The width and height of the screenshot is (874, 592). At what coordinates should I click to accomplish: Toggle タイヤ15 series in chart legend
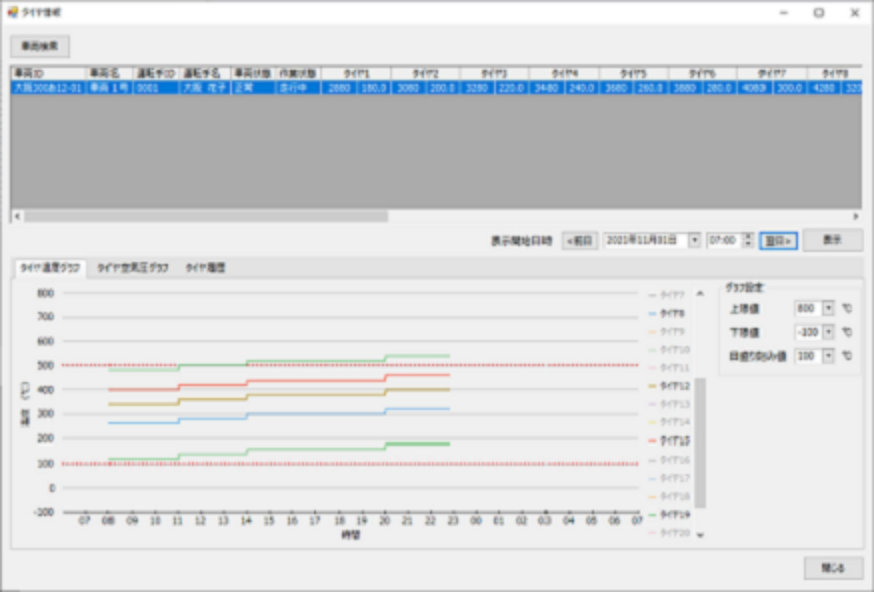tap(669, 441)
